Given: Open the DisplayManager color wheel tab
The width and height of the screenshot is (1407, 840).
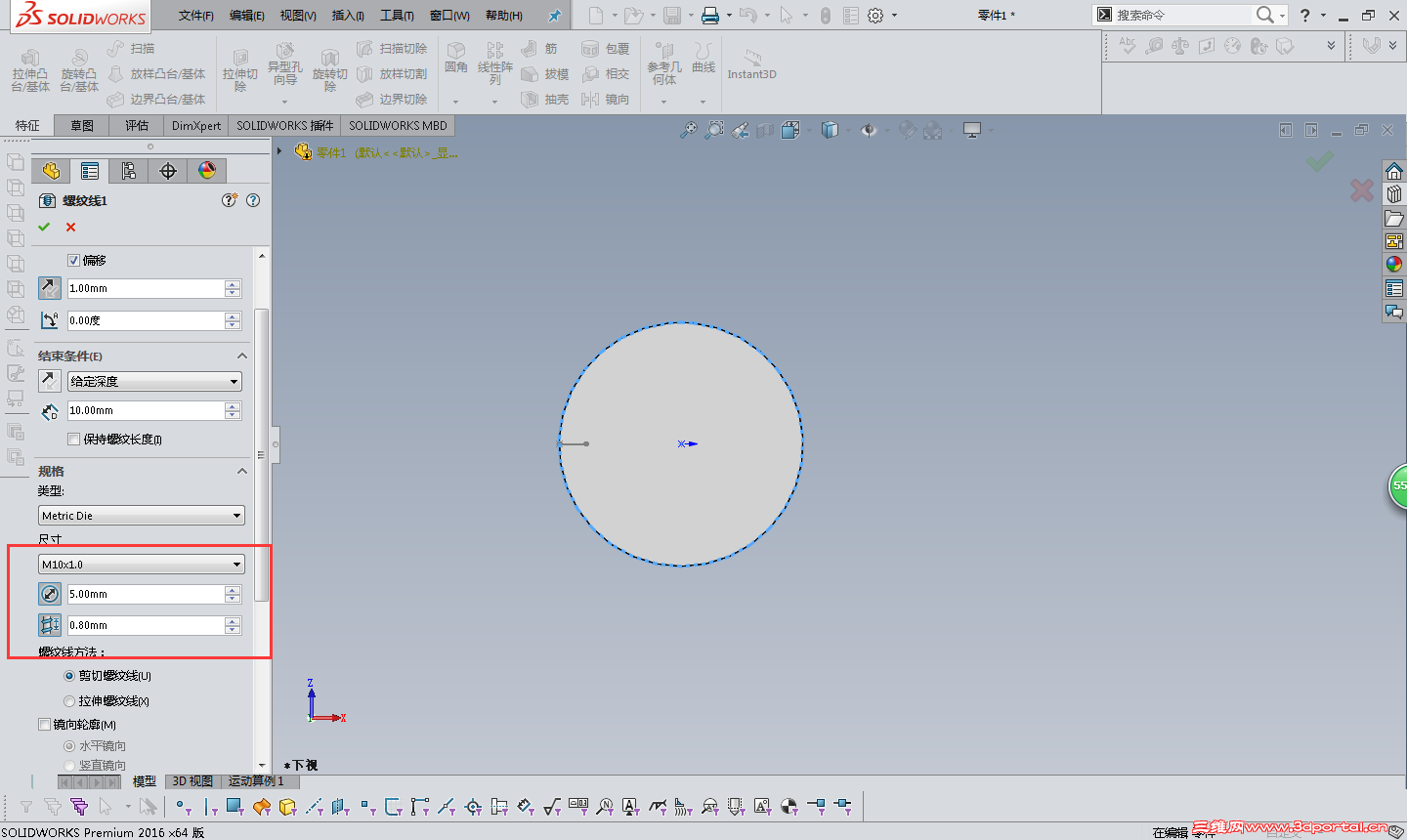Looking at the screenshot, I should pos(207,171).
